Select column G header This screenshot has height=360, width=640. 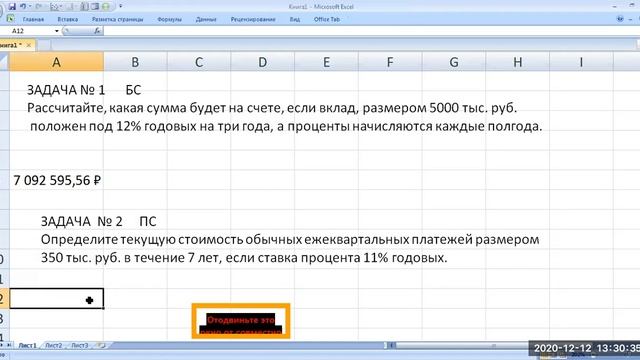pos(453,62)
